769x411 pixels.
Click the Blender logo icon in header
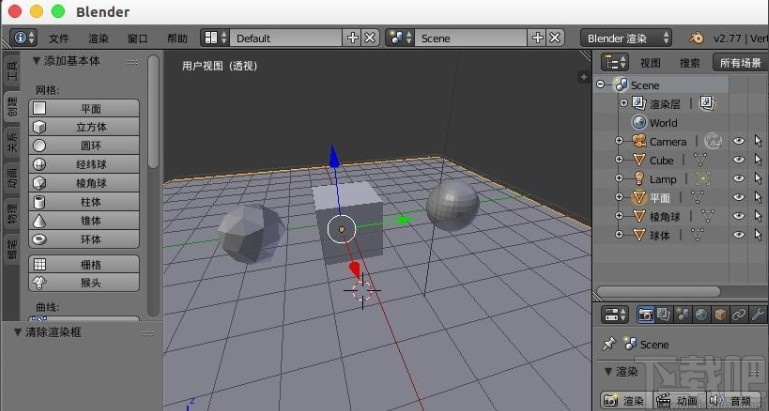click(696, 38)
